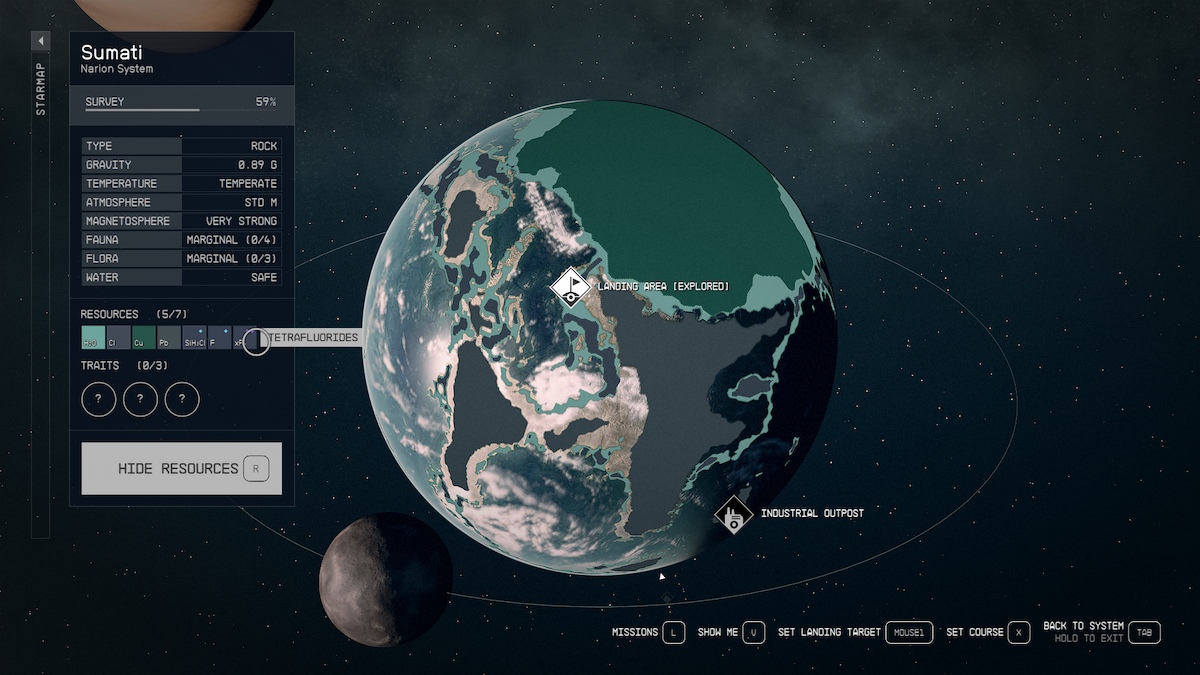This screenshot has width=1200, height=675.
Task: Select the F fluorine resource tile
Action: point(219,338)
